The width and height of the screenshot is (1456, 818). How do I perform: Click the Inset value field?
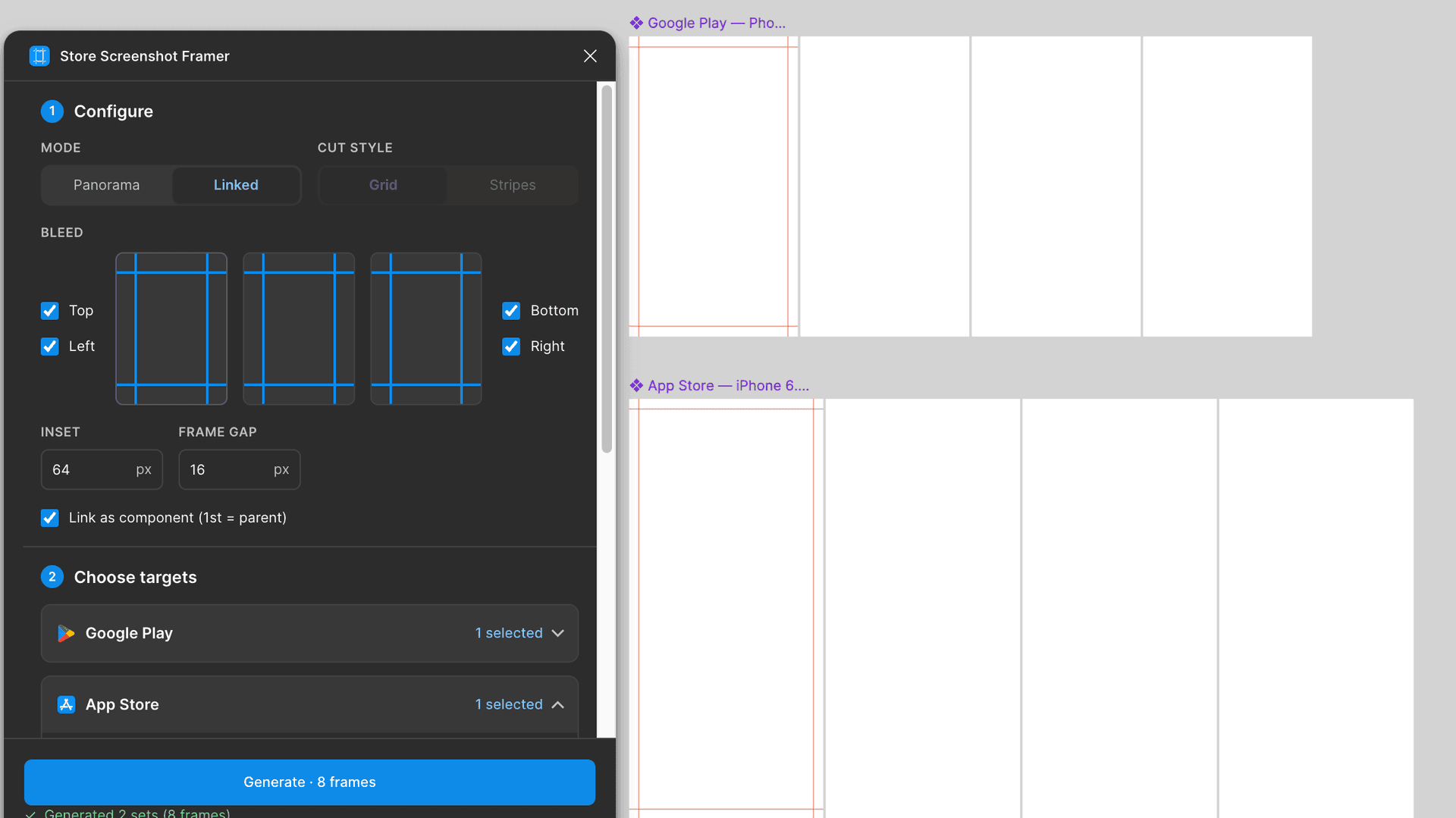coord(102,469)
